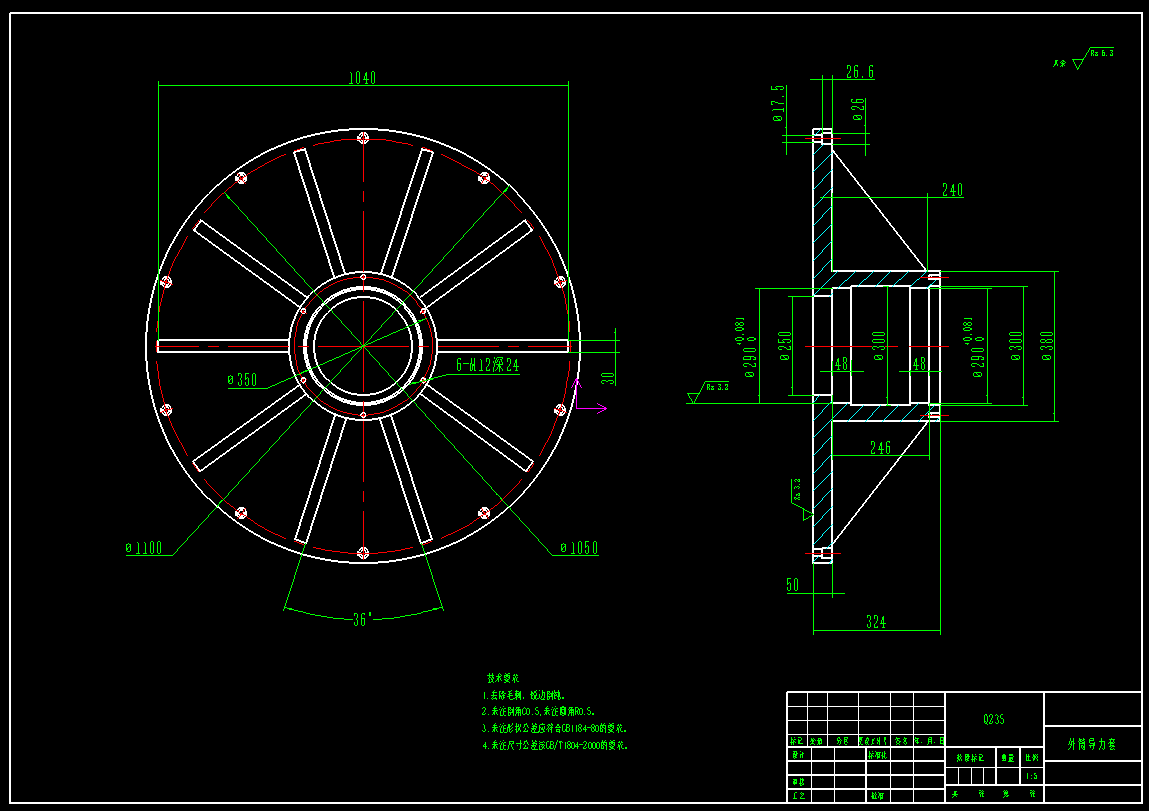Select the 设计 title block cell

(798, 754)
